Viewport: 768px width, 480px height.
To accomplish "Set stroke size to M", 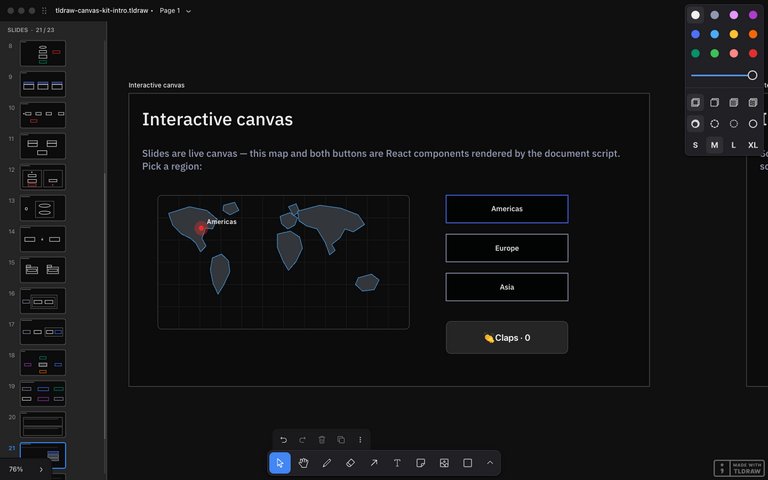I will (x=715, y=145).
